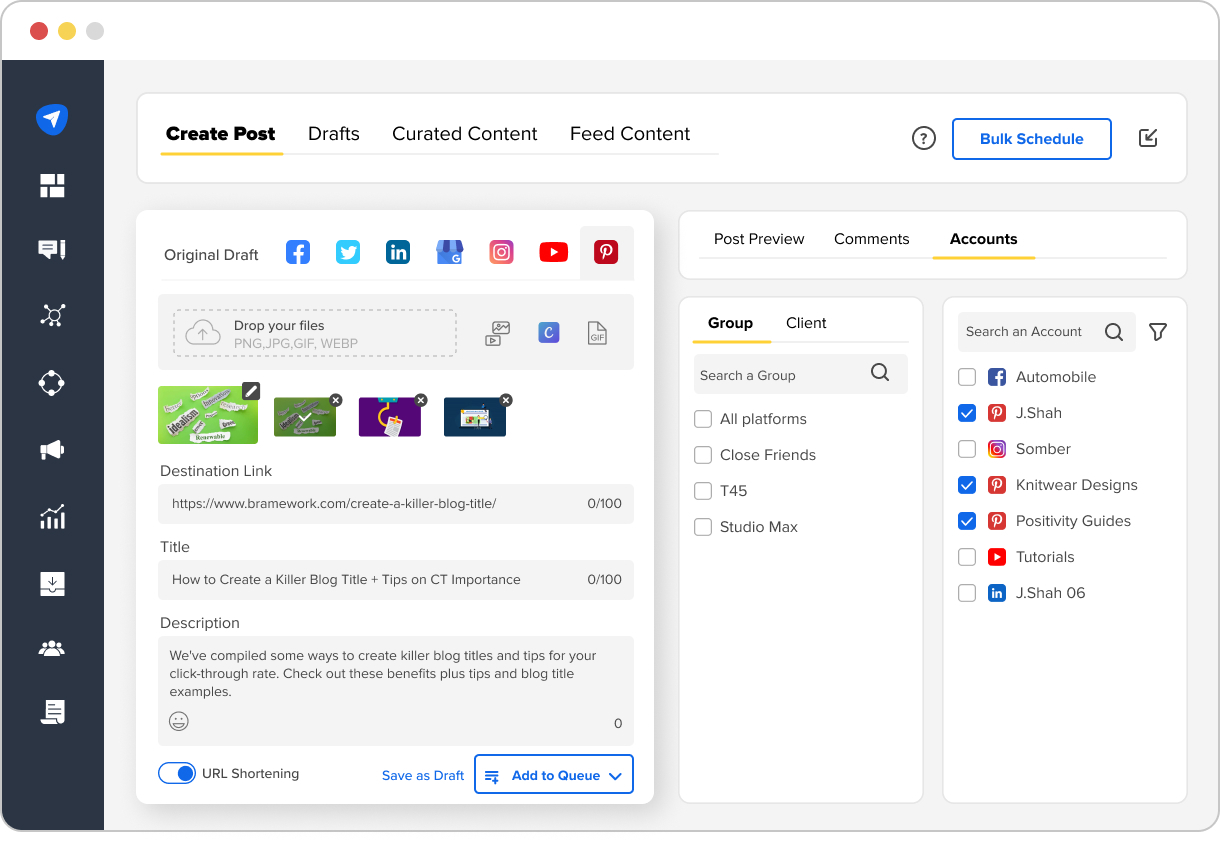Open the Post Preview tab
Screen dimensions: 1220x842
pyautogui.click(x=759, y=239)
